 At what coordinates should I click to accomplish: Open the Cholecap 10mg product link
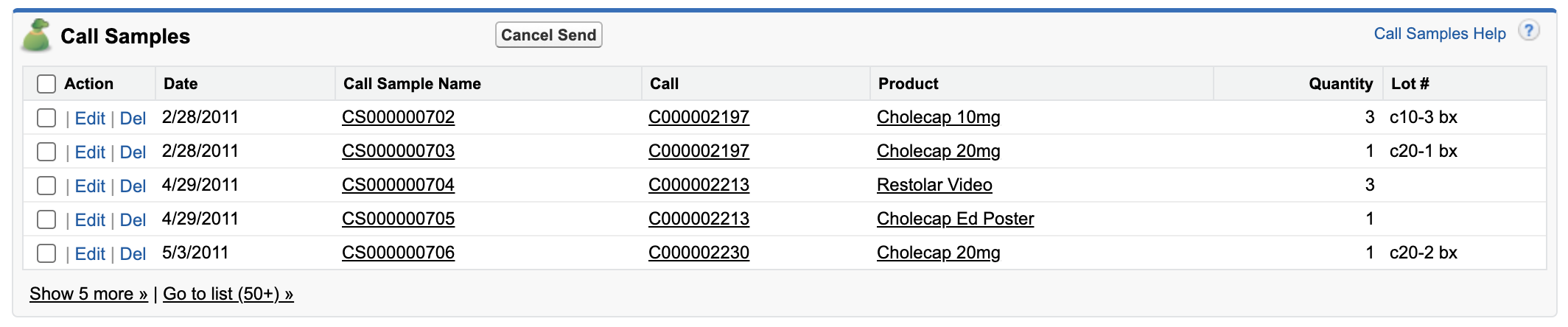[x=938, y=117]
